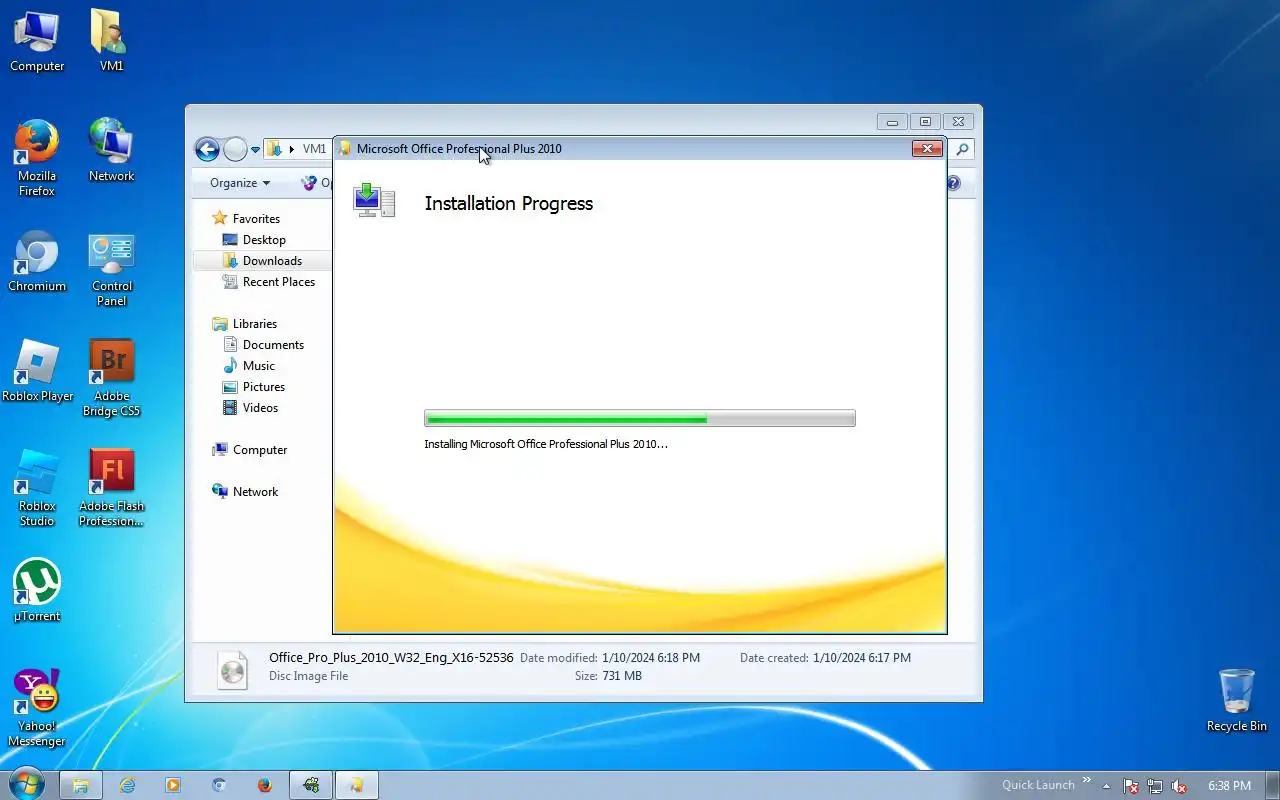Click the Explorer Forward navigation button
The height and width of the screenshot is (800, 1280).
(x=235, y=149)
